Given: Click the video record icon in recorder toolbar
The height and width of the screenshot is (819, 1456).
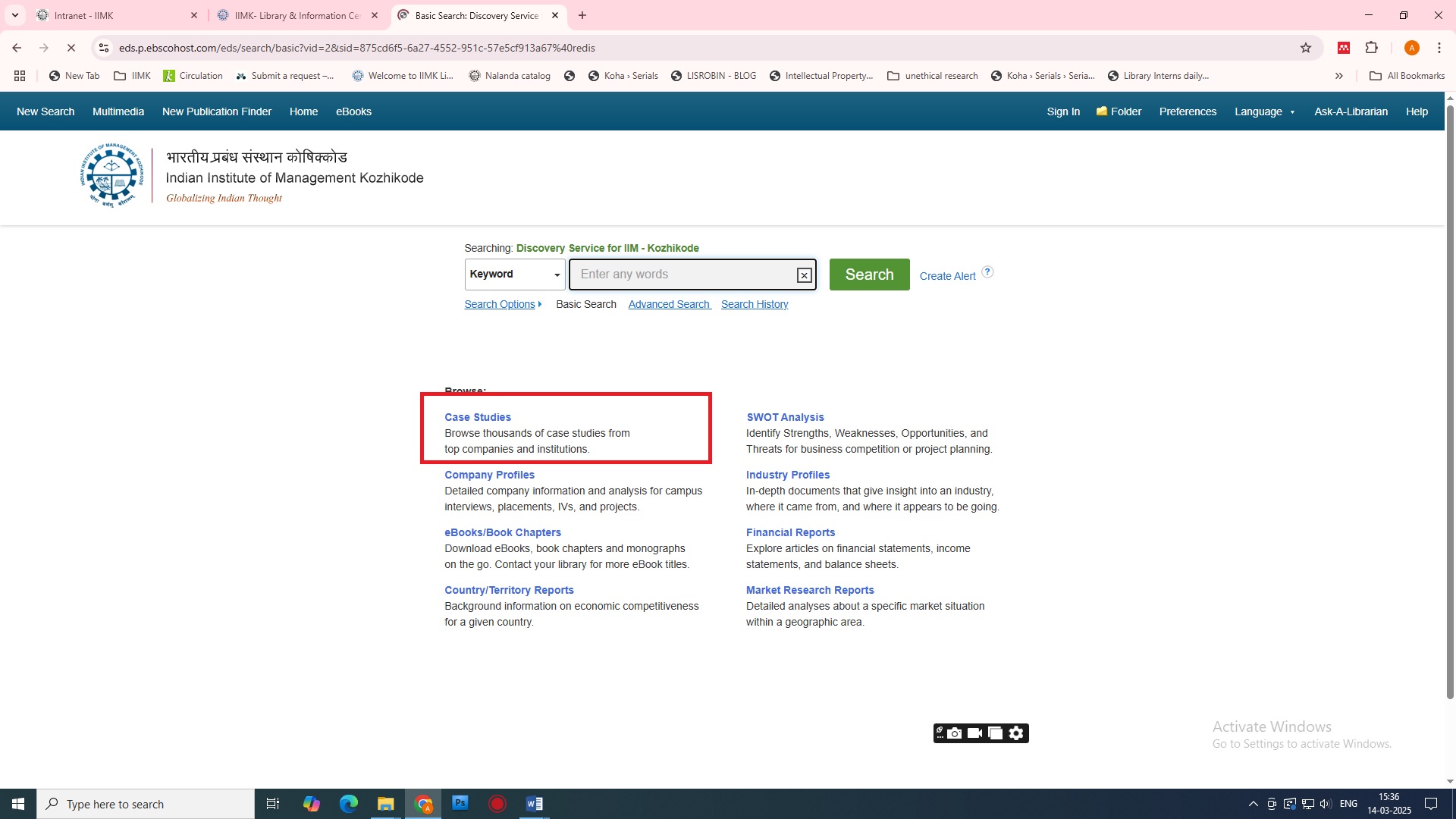Looking at the screenshot, I should tap(975, 733).
